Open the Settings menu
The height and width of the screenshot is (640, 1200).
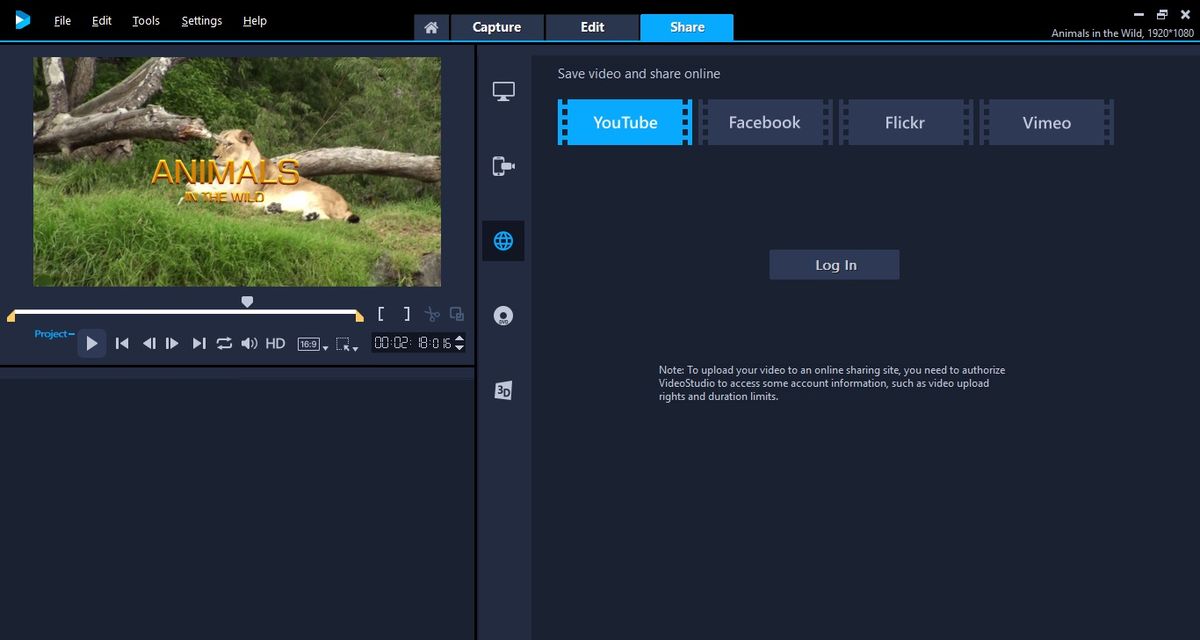201,20
